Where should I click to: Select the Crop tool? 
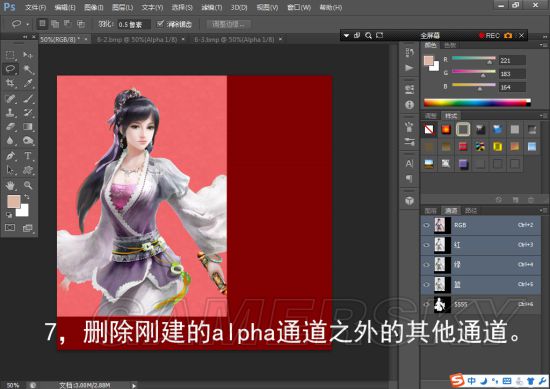click(10, 83)
